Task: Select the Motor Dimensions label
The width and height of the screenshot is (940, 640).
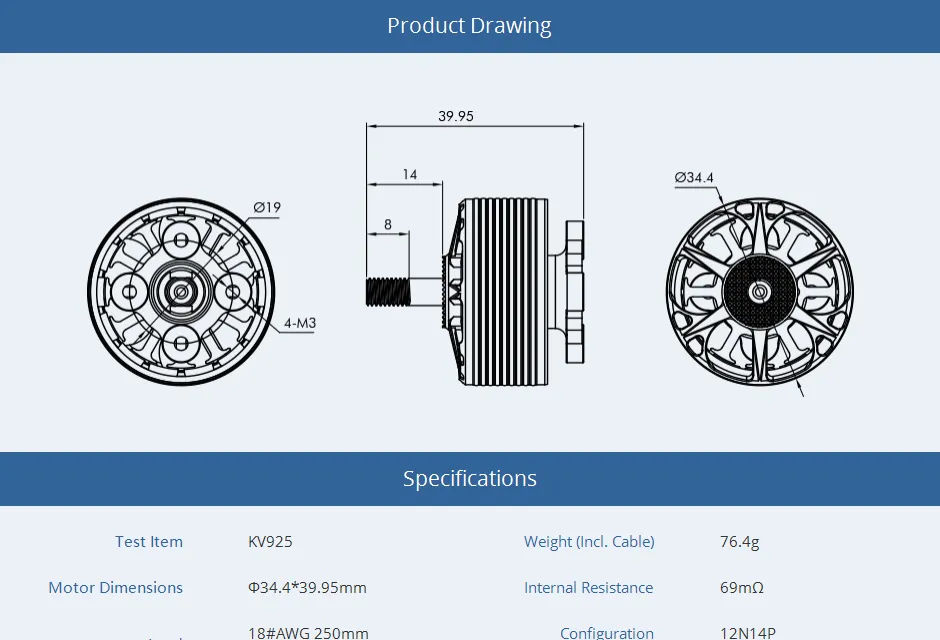Action: point(116,587)
